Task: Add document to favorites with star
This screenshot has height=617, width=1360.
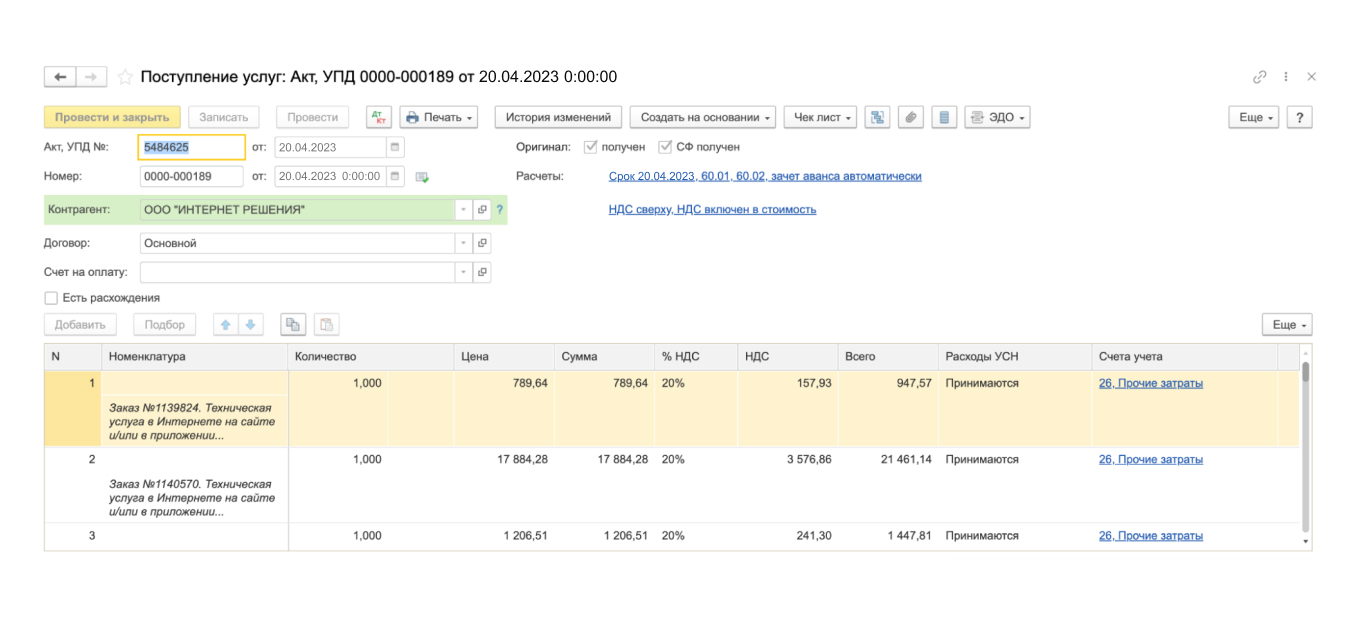Action: [x=125, y=77]
